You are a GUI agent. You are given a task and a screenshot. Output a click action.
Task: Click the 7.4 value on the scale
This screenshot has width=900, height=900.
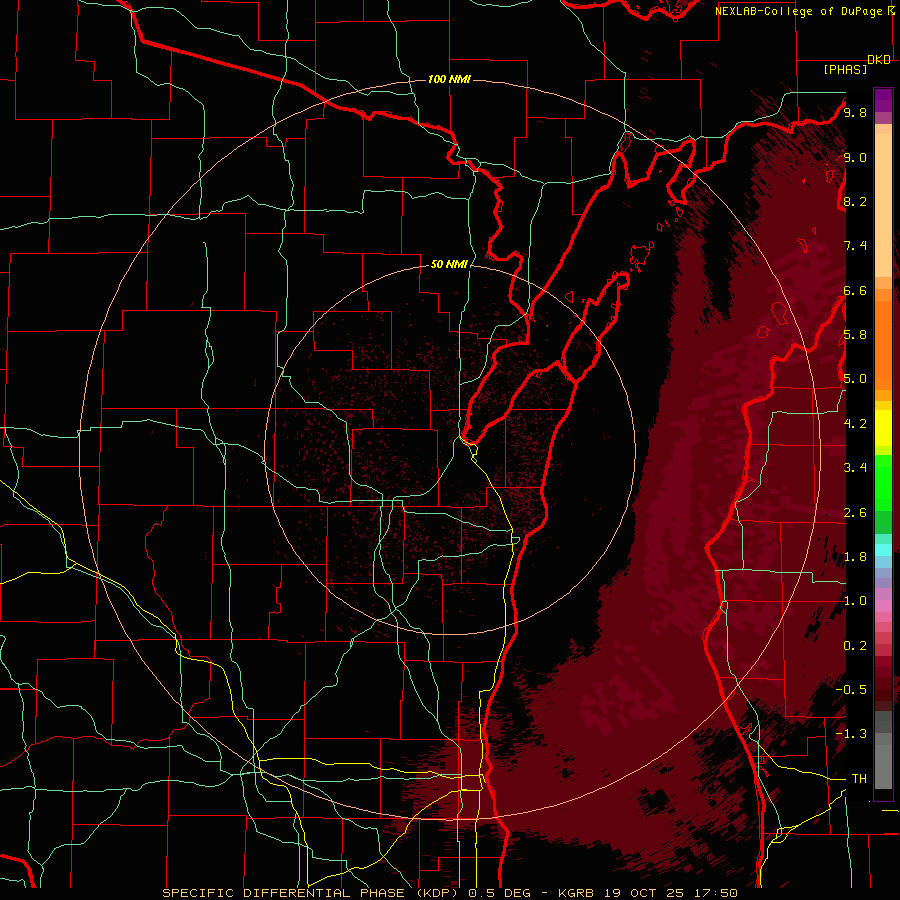(855, 246)
